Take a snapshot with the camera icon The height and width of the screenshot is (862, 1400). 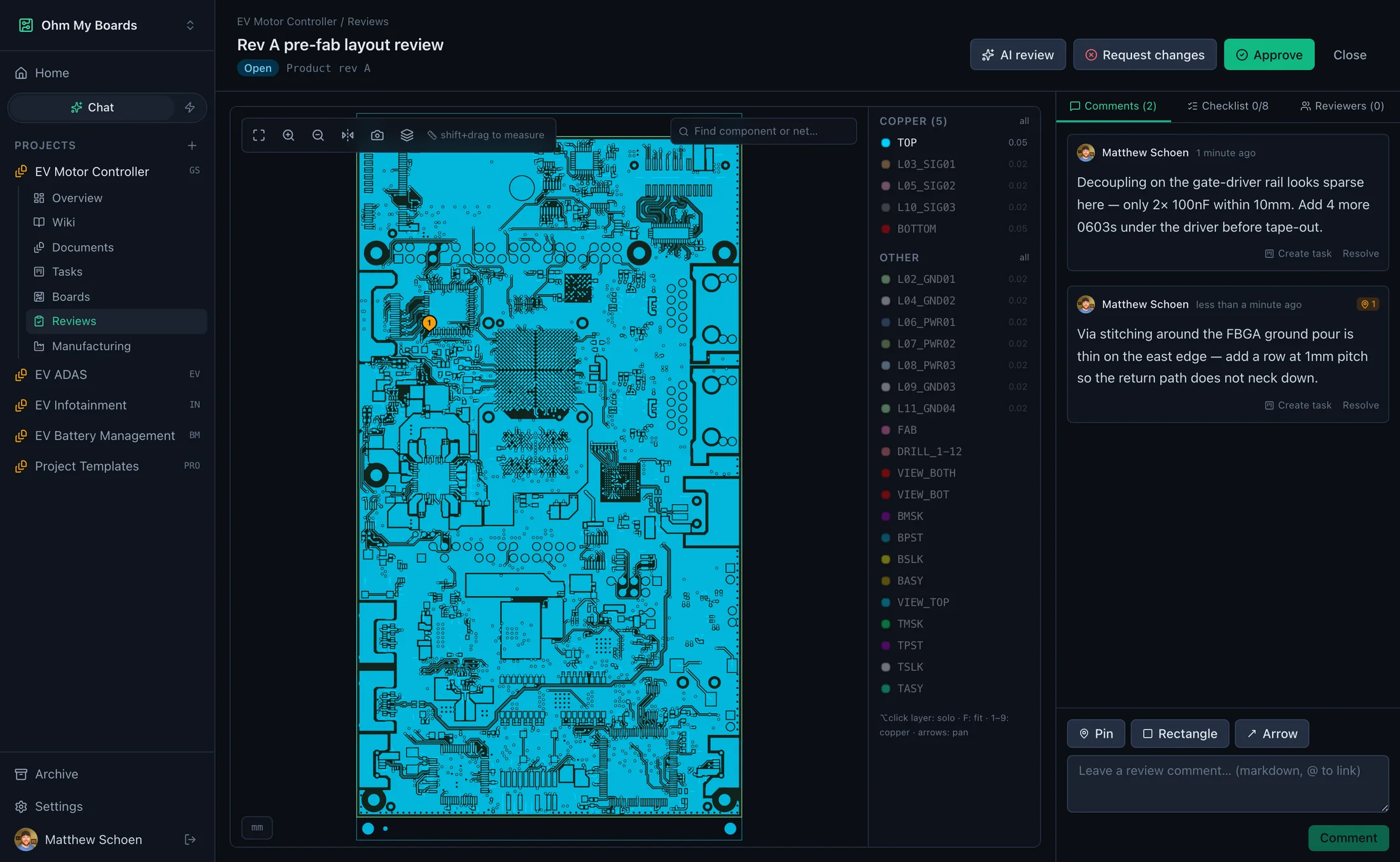377,135
